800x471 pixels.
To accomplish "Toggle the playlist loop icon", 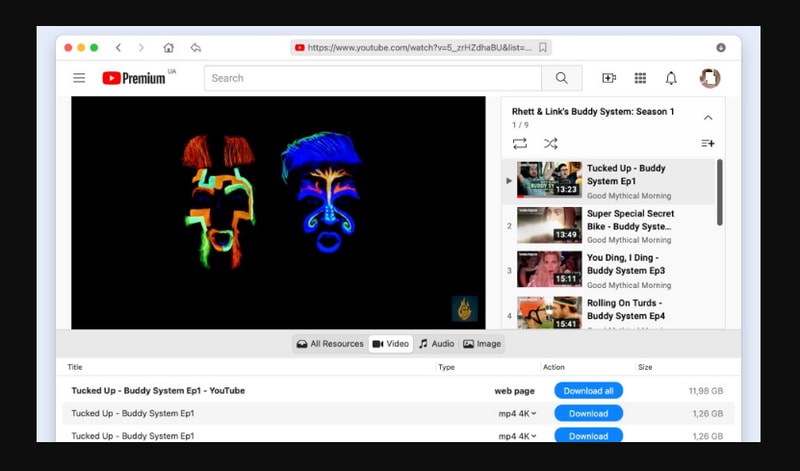I will tap(520, 143).
